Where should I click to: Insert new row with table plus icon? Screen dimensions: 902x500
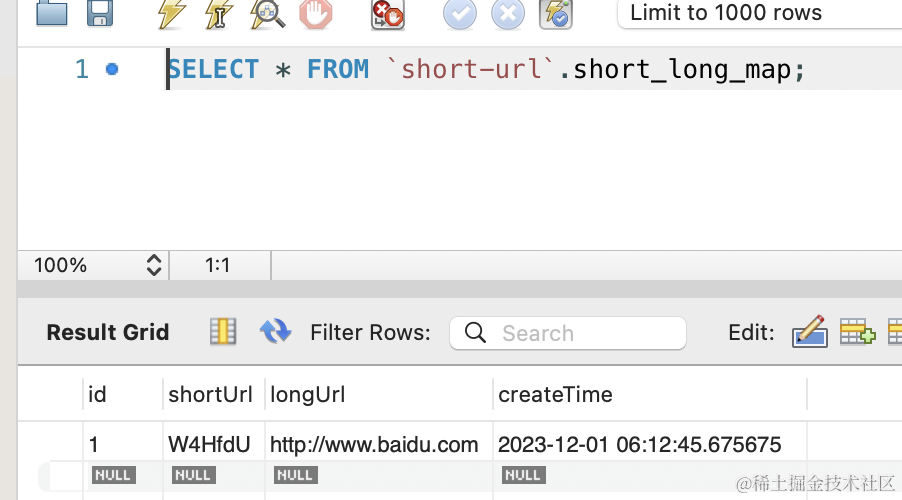(858, 331)
